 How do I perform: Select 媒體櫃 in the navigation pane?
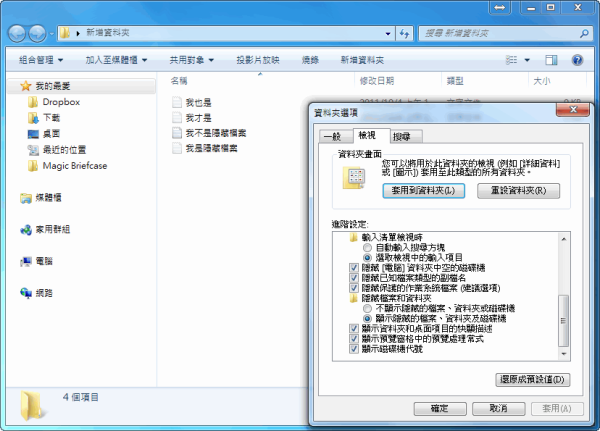(48, 198)
